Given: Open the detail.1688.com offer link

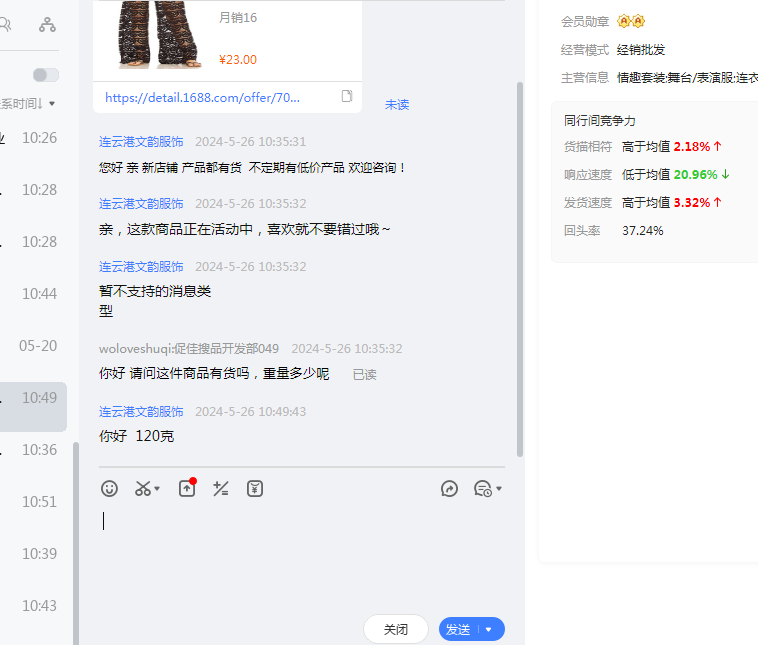Looking at the screenshot, I should [x=203, y=98].
